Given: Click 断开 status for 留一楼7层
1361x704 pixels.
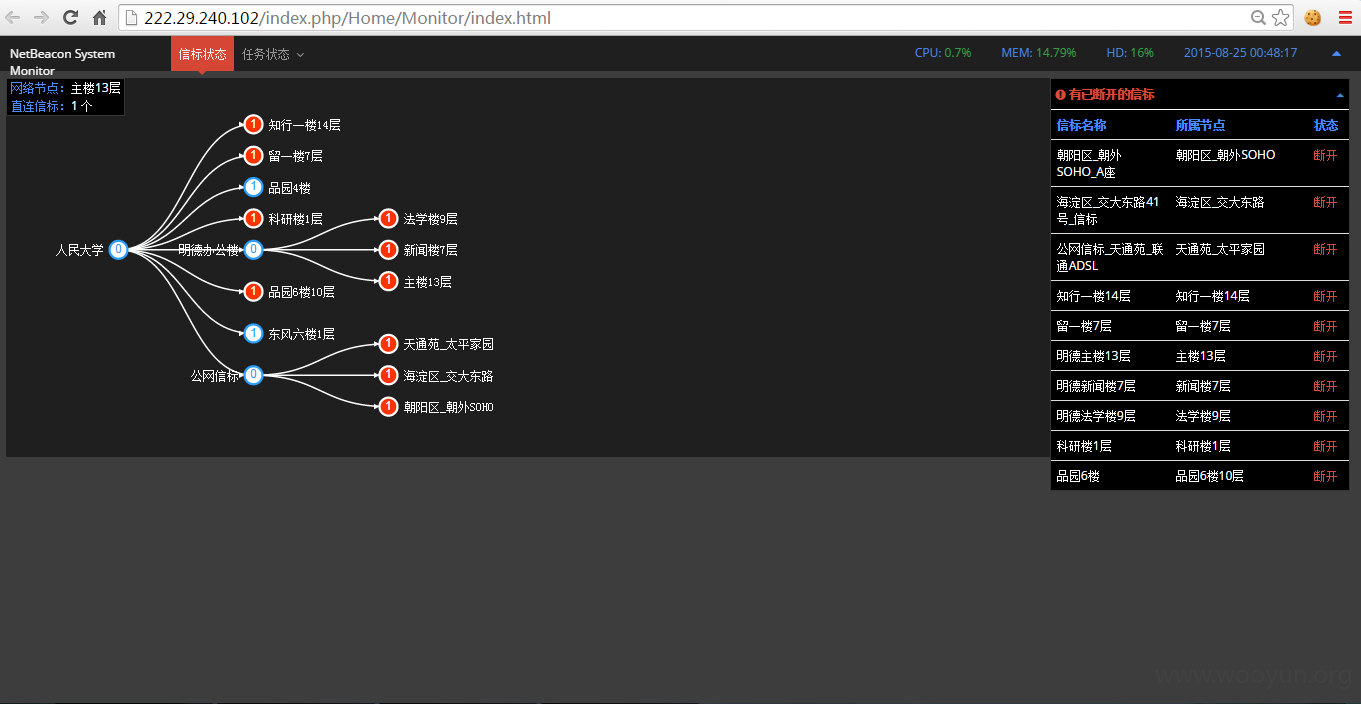Looking at the screenshot, I should click(x=1325, y=326).
